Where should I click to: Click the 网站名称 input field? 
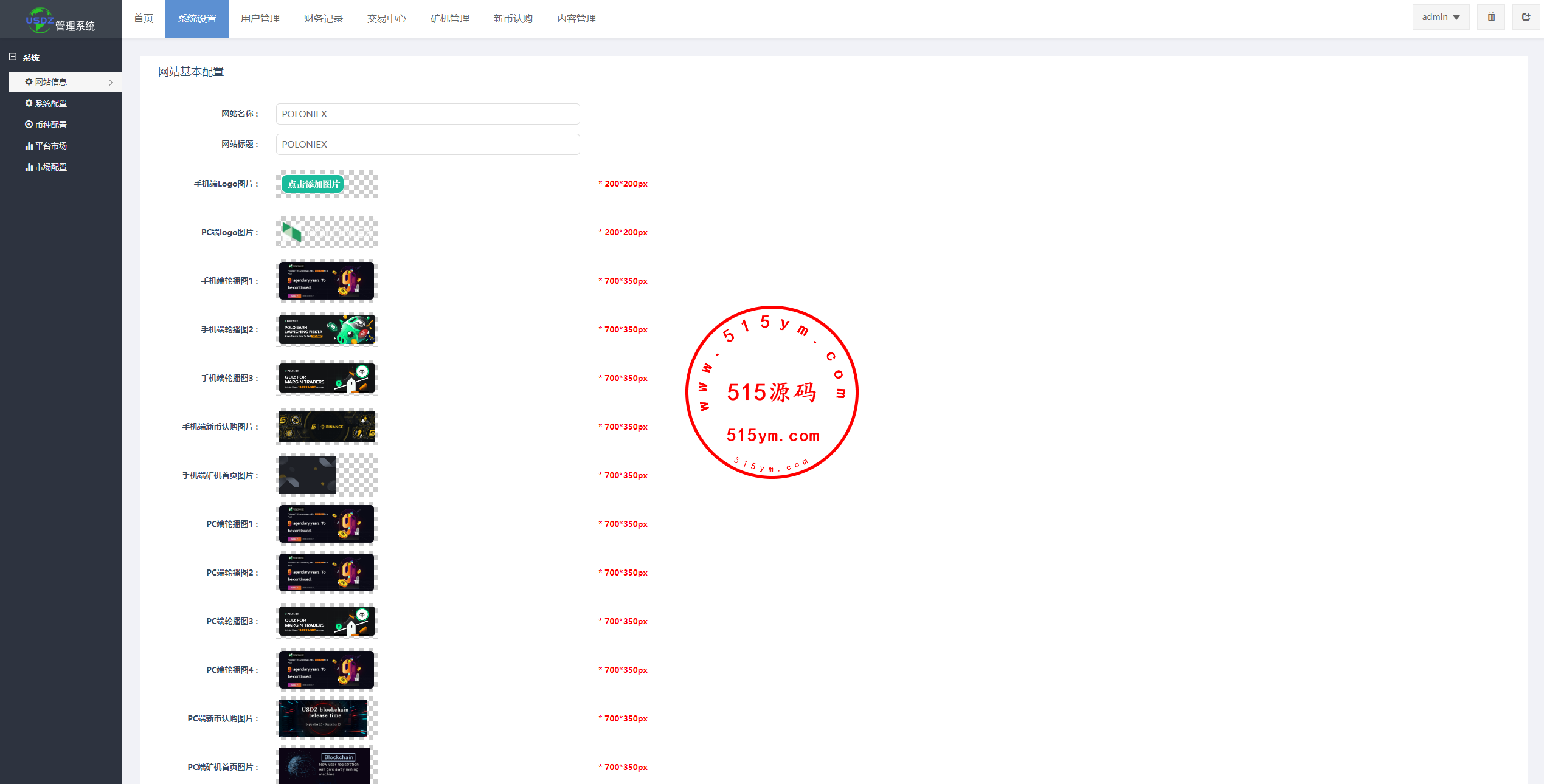[x=428, y=114]
